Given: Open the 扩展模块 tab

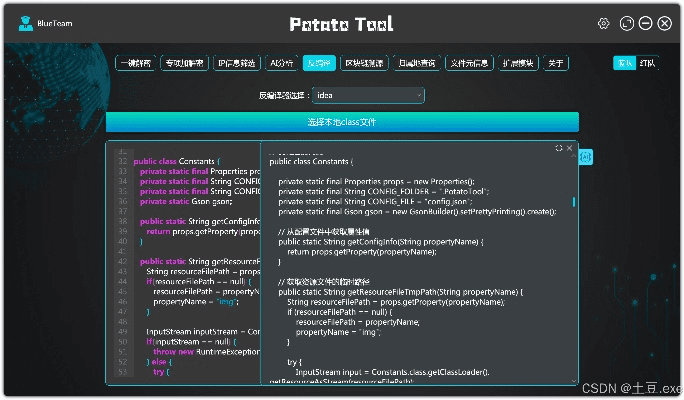Looking at the screenshot, I should pos(518,63).
